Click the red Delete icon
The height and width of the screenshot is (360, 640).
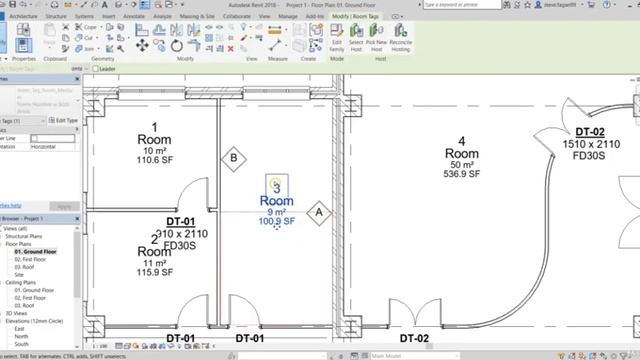point(231,49)
